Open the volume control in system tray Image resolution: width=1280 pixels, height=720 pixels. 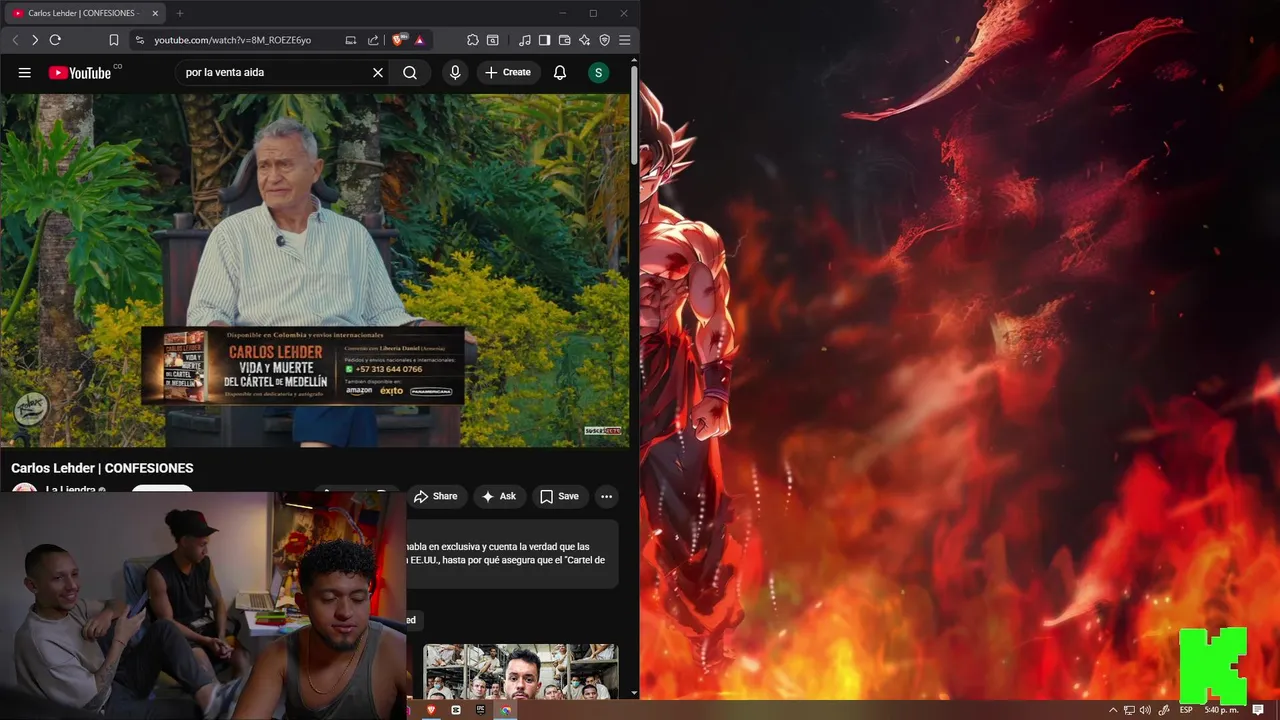coord(1145,710)
